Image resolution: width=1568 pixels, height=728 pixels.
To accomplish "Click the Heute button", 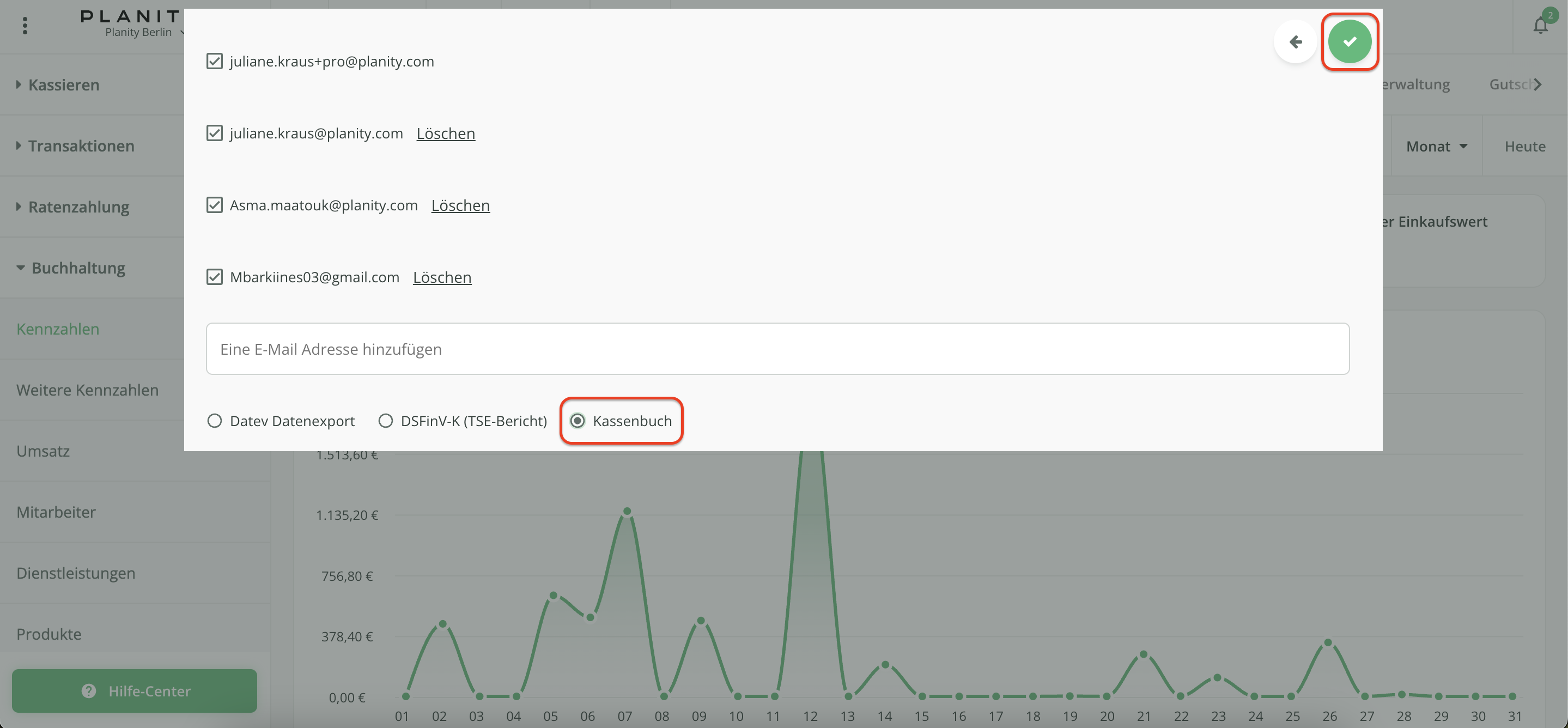I will [1525, 147].
